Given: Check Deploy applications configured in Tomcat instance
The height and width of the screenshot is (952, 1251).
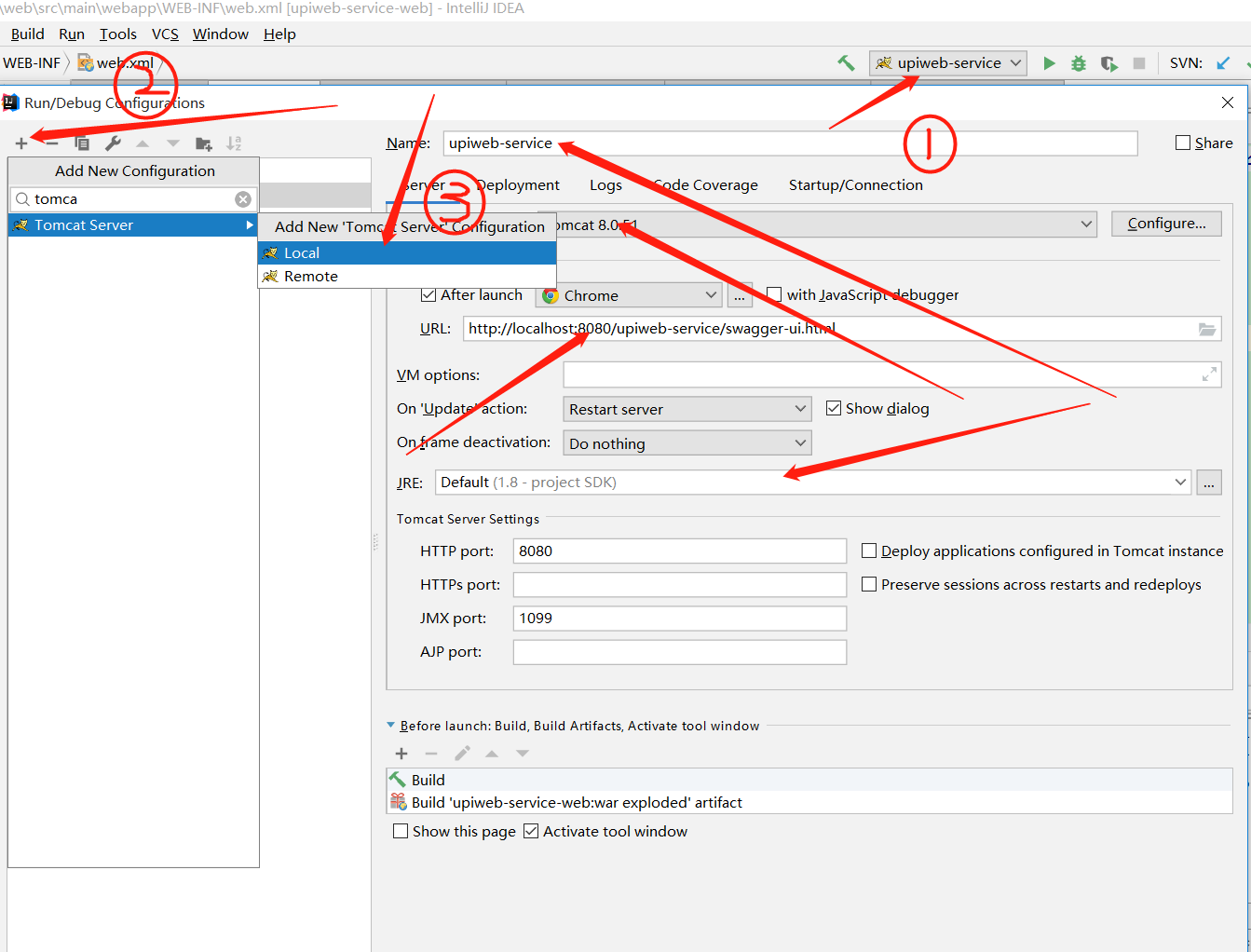Looking at the screenshot, I should (869, 551).
